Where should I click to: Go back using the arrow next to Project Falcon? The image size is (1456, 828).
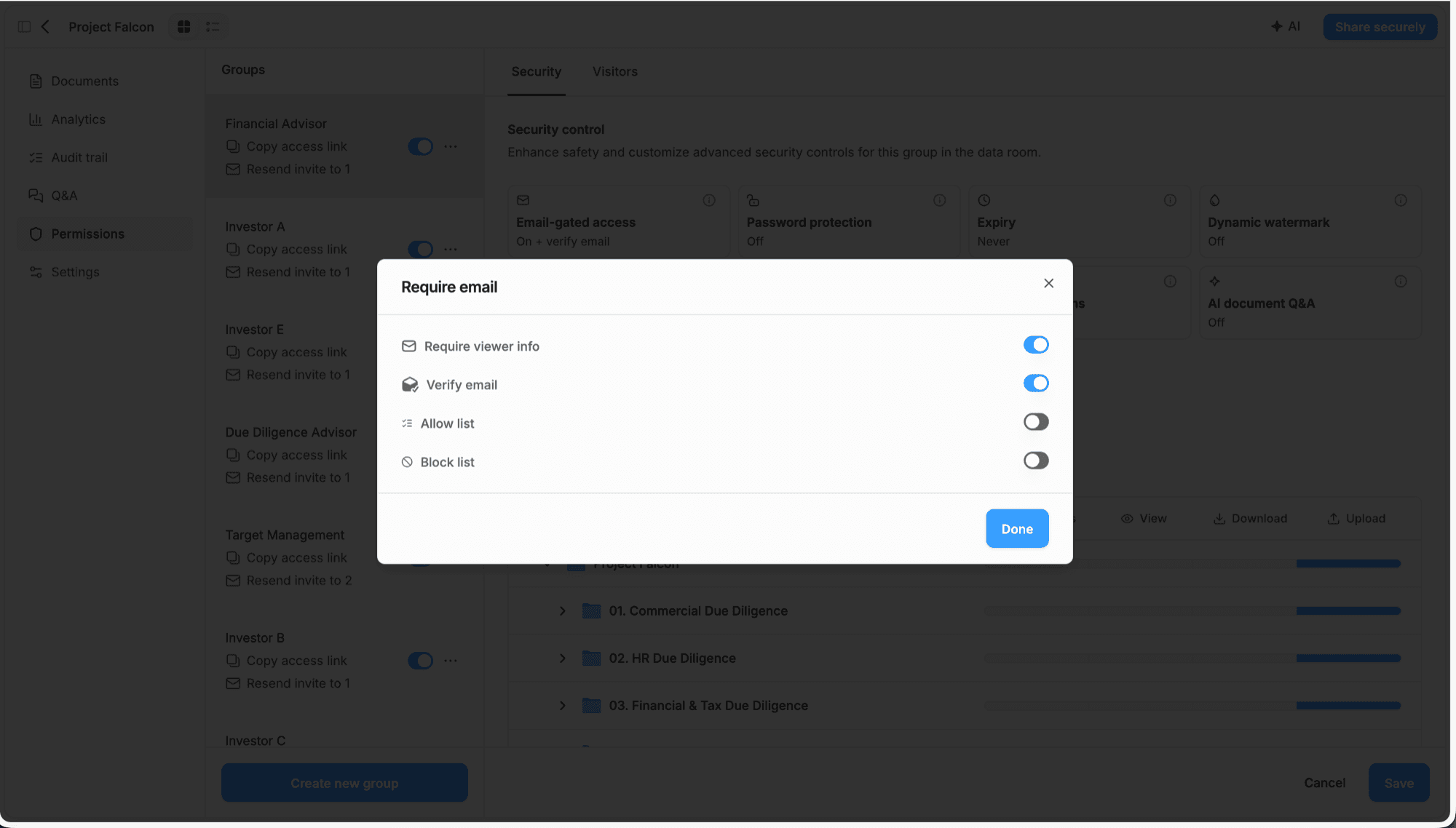(45, 27)
